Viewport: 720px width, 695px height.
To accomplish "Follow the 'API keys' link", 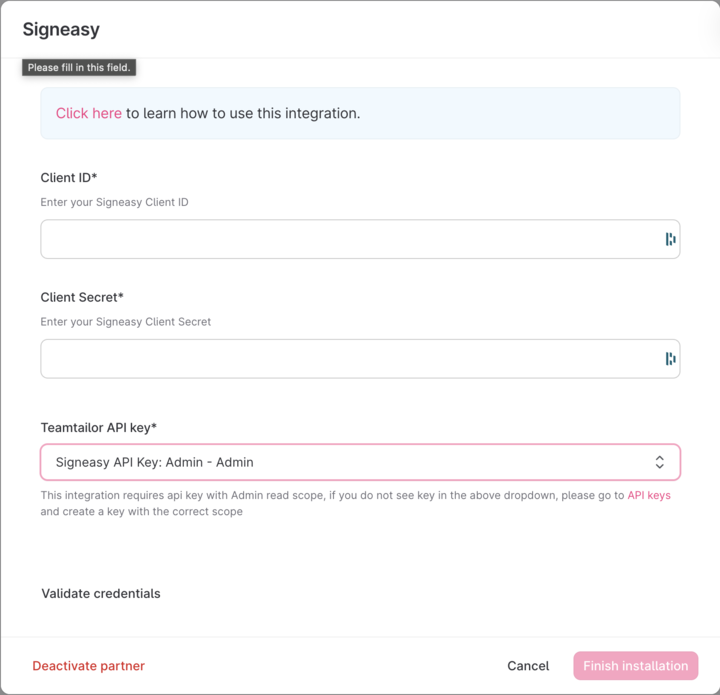I will click(x=649, y=495).
